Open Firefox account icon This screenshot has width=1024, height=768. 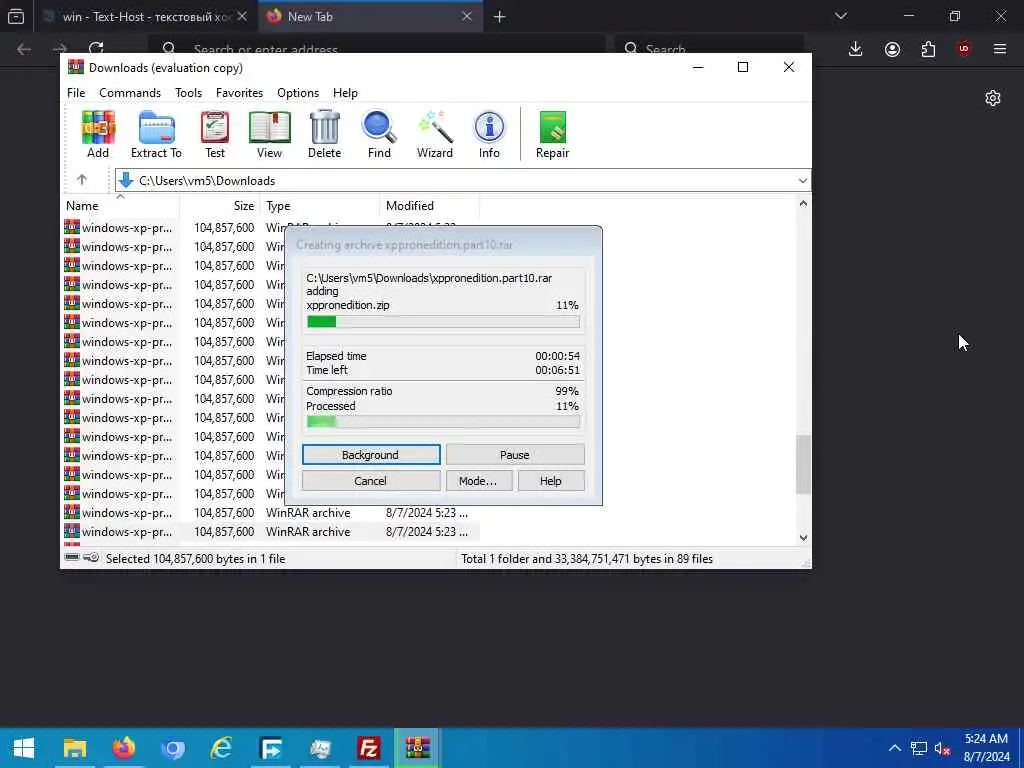(x=892, y=49)
